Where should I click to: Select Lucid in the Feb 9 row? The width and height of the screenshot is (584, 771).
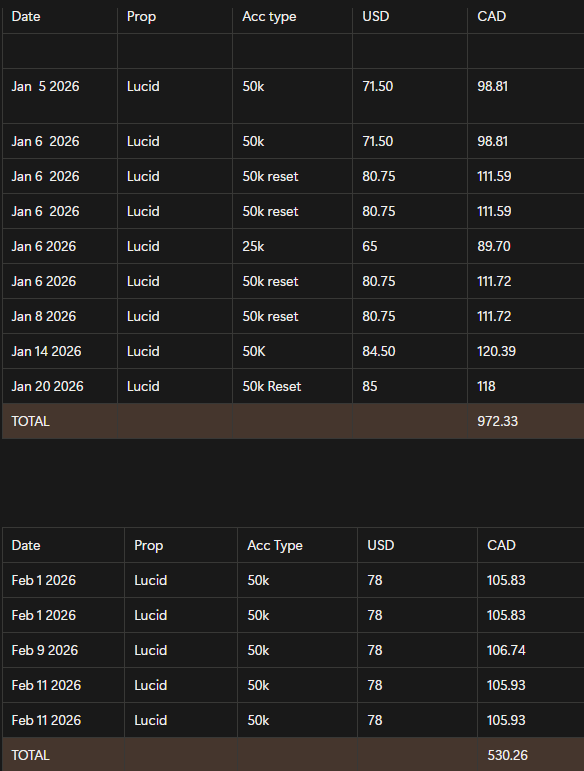150,651
